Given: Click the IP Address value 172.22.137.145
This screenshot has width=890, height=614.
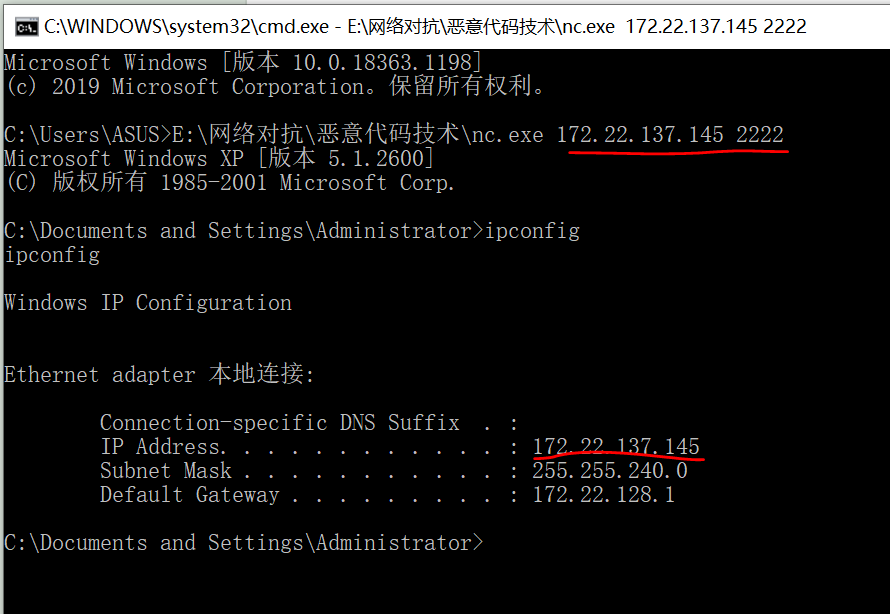Looking at the screenshot, I should (616, 447).
